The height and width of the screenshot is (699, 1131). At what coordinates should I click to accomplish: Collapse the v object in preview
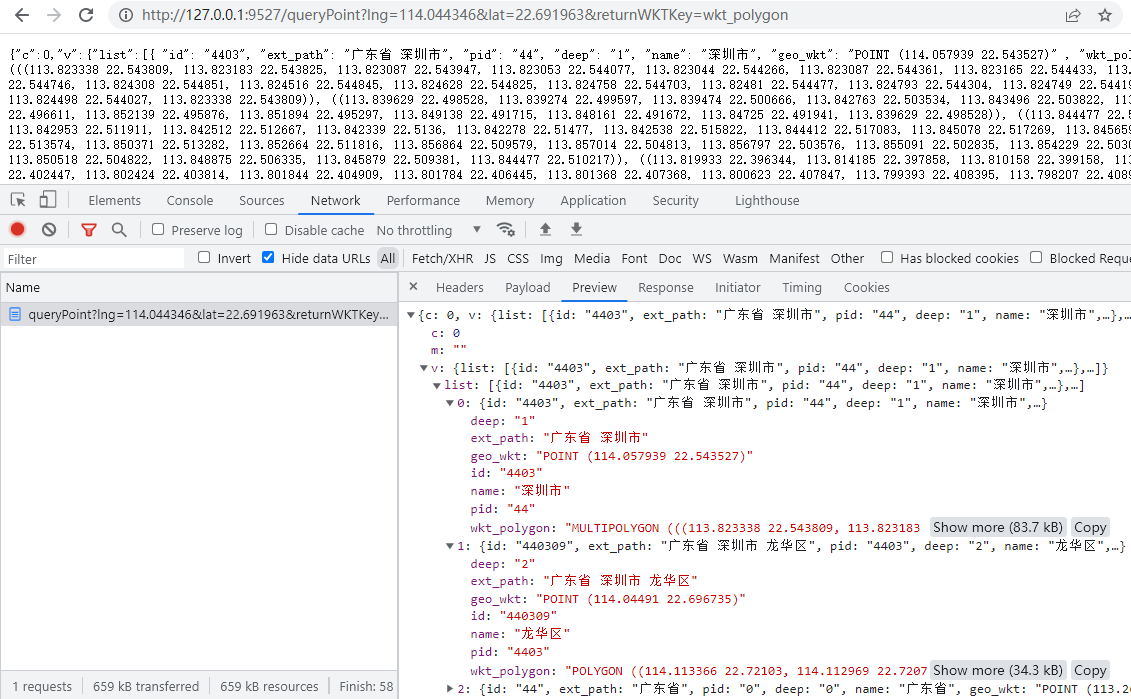point(424,368)
